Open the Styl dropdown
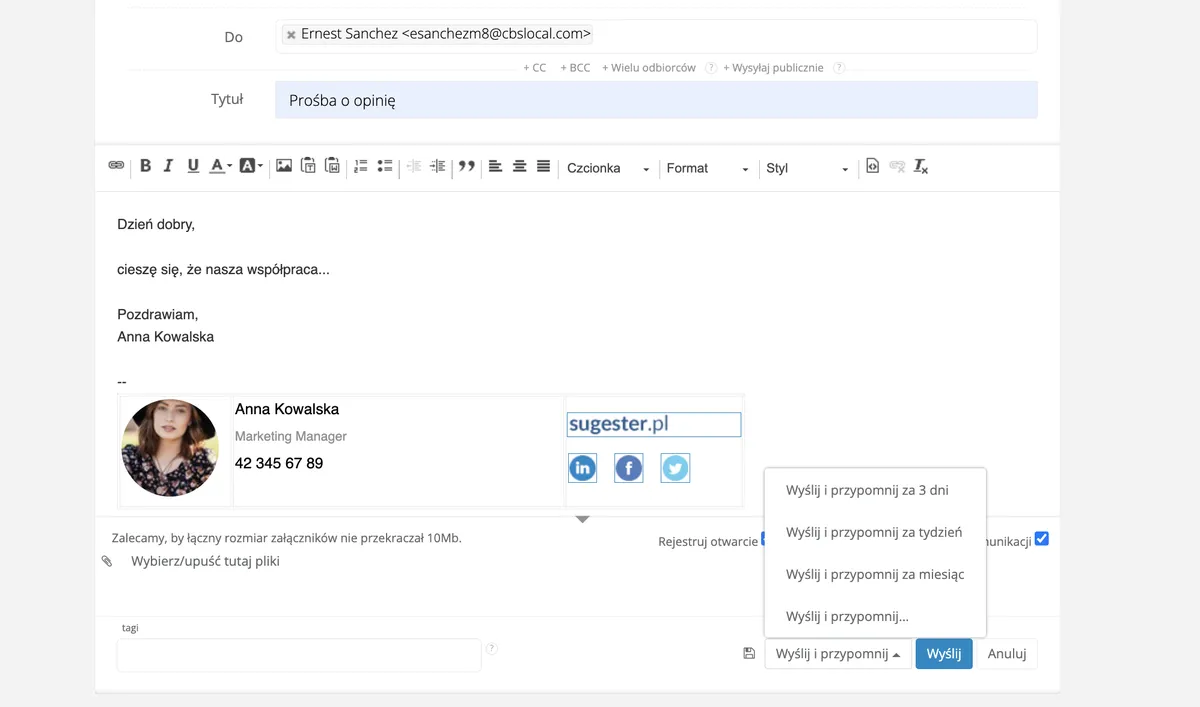1200x707 pixels. point(807,168)
